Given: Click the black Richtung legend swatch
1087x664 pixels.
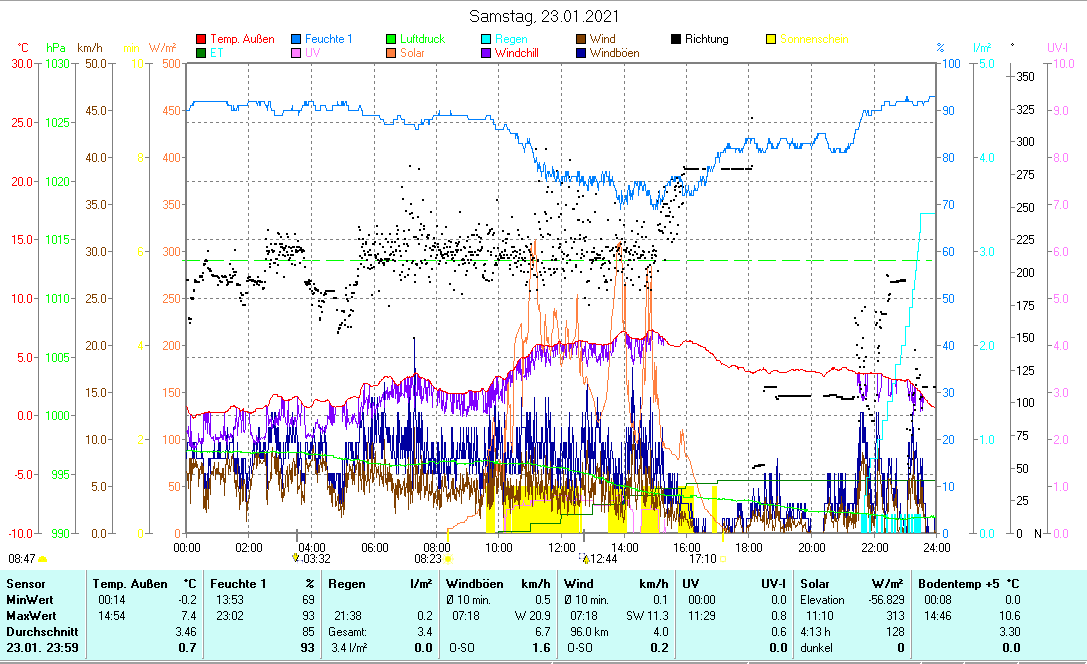Looking at the screenshot, I should click(x=676, y=40).
